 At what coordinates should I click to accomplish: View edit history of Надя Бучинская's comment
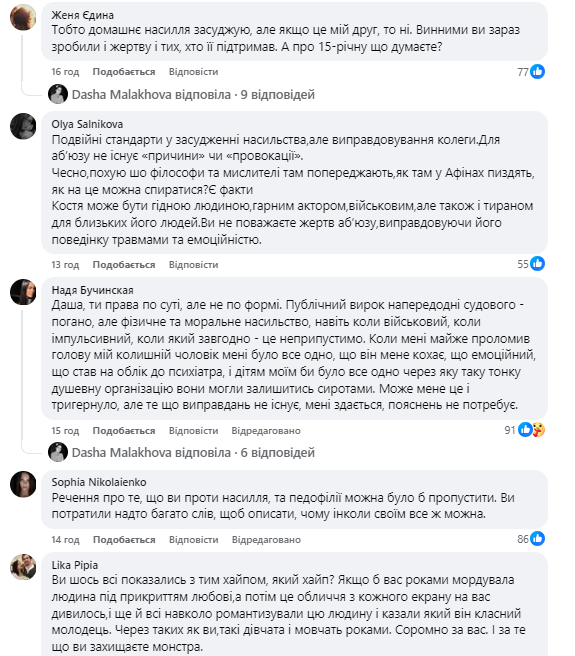[266, 431]
